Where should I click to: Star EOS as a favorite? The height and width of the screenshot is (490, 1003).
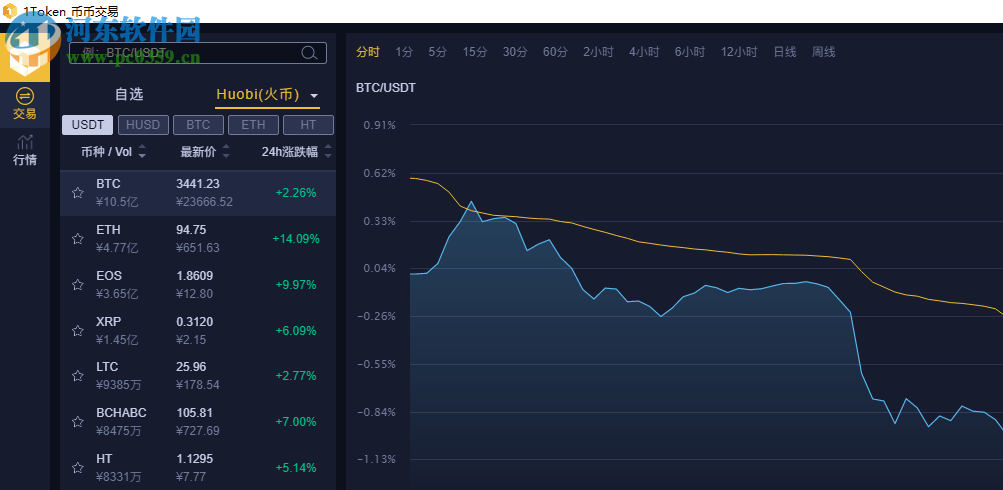pos(77,285)
